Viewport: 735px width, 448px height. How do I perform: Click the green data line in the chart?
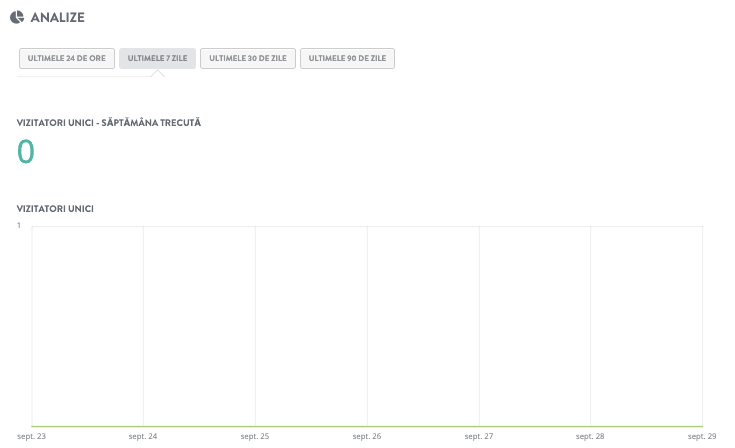click(x=367, y=426)
